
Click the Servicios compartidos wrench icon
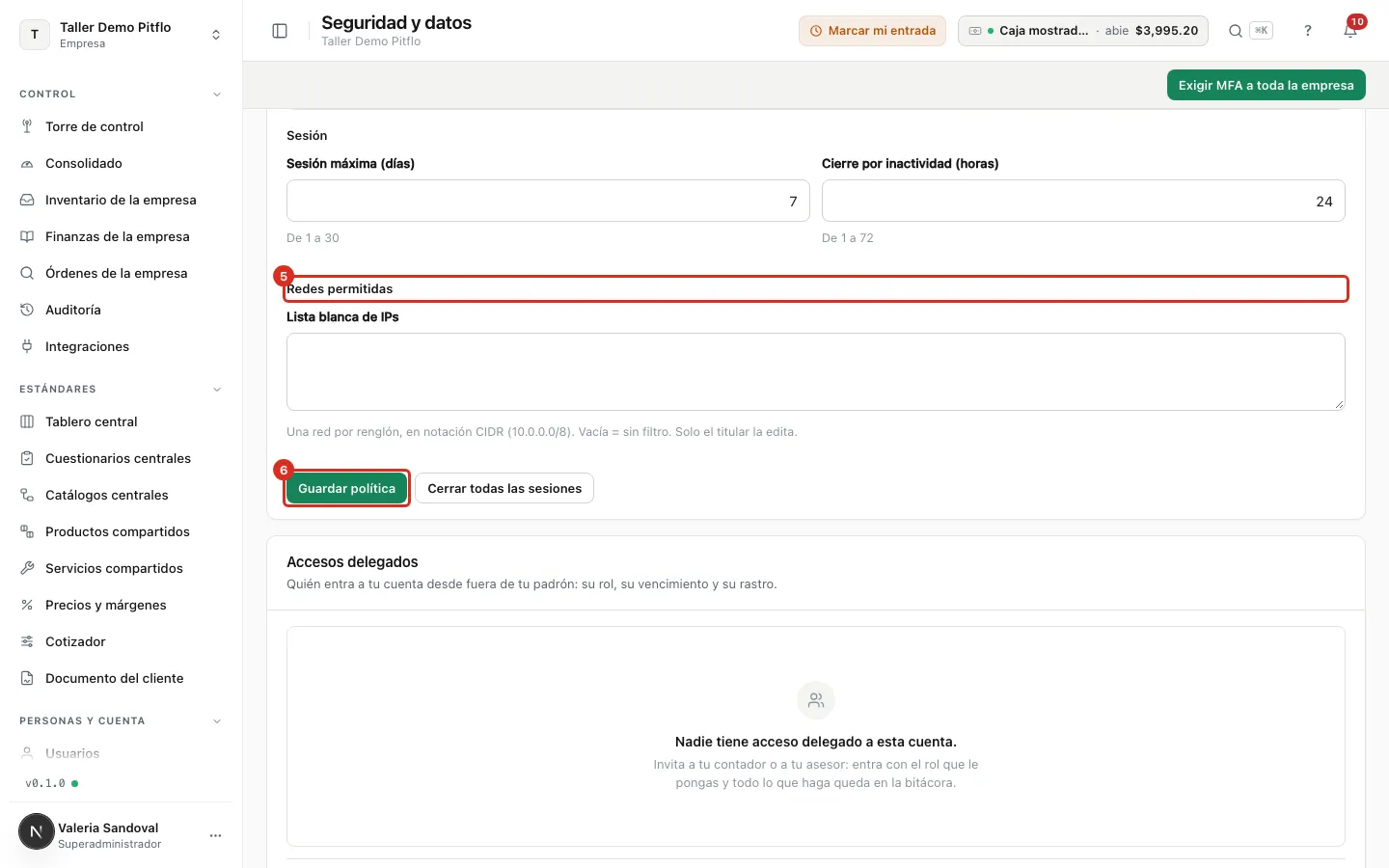(x=27, y=568)
